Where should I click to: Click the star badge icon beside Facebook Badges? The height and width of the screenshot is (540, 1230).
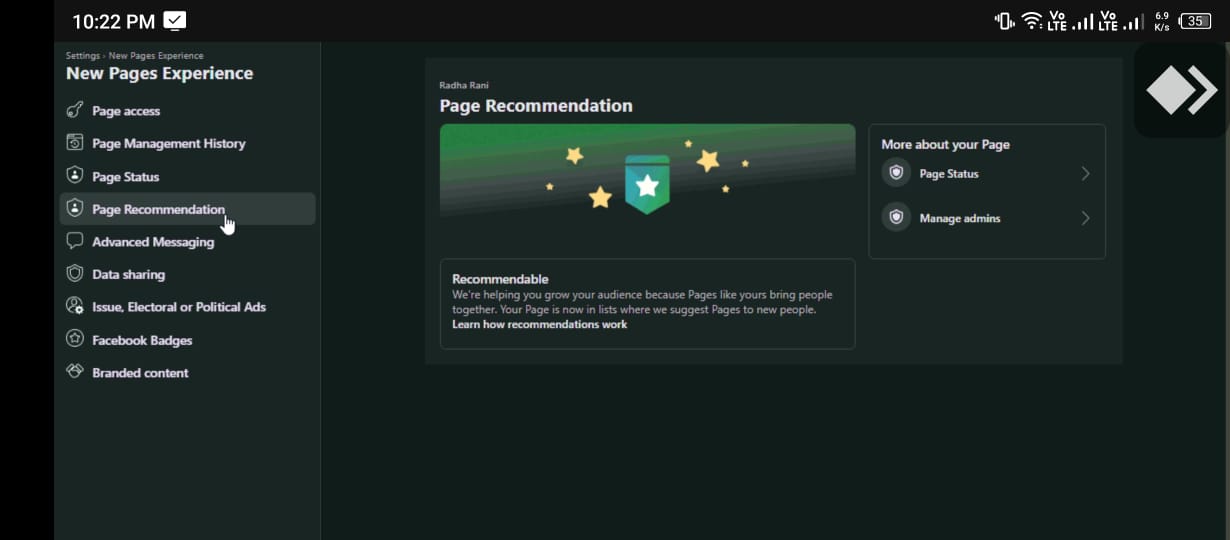tap(74, 339)
